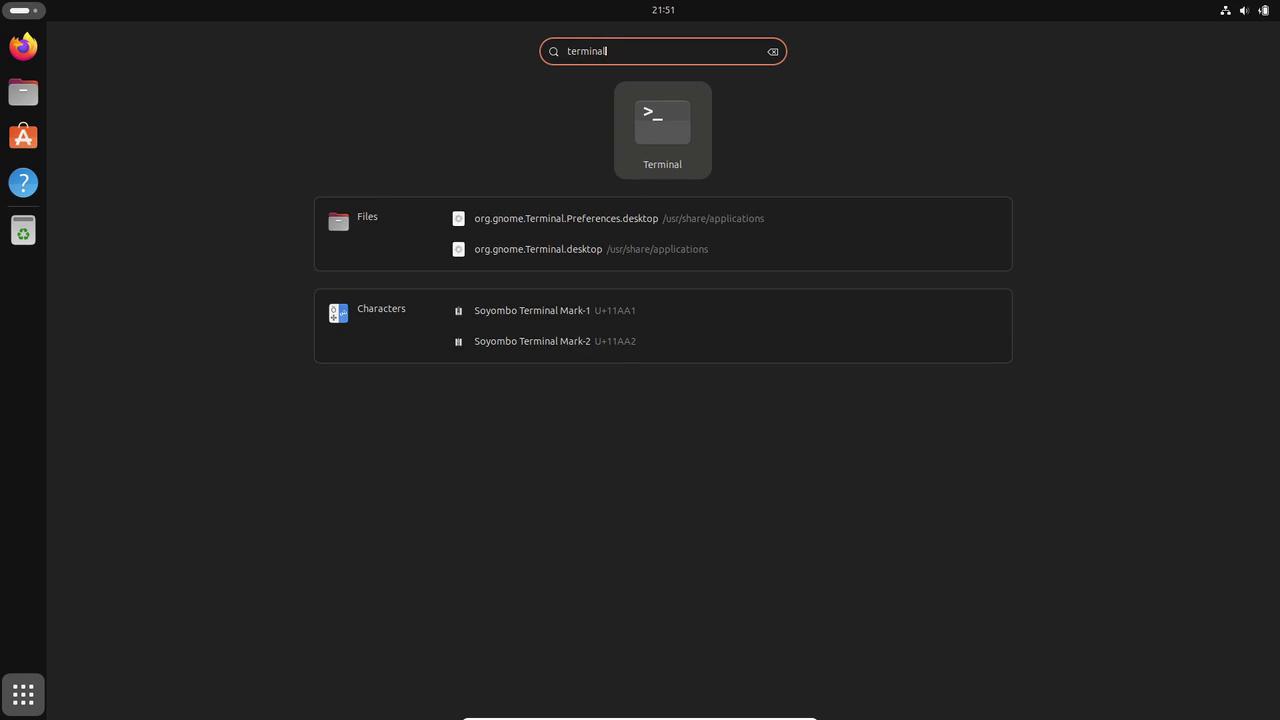Open Firefox from the dock
Image resolution: width=1280 pixels, height=720 pixels.
pyautogui.click(x=23, y=46)
